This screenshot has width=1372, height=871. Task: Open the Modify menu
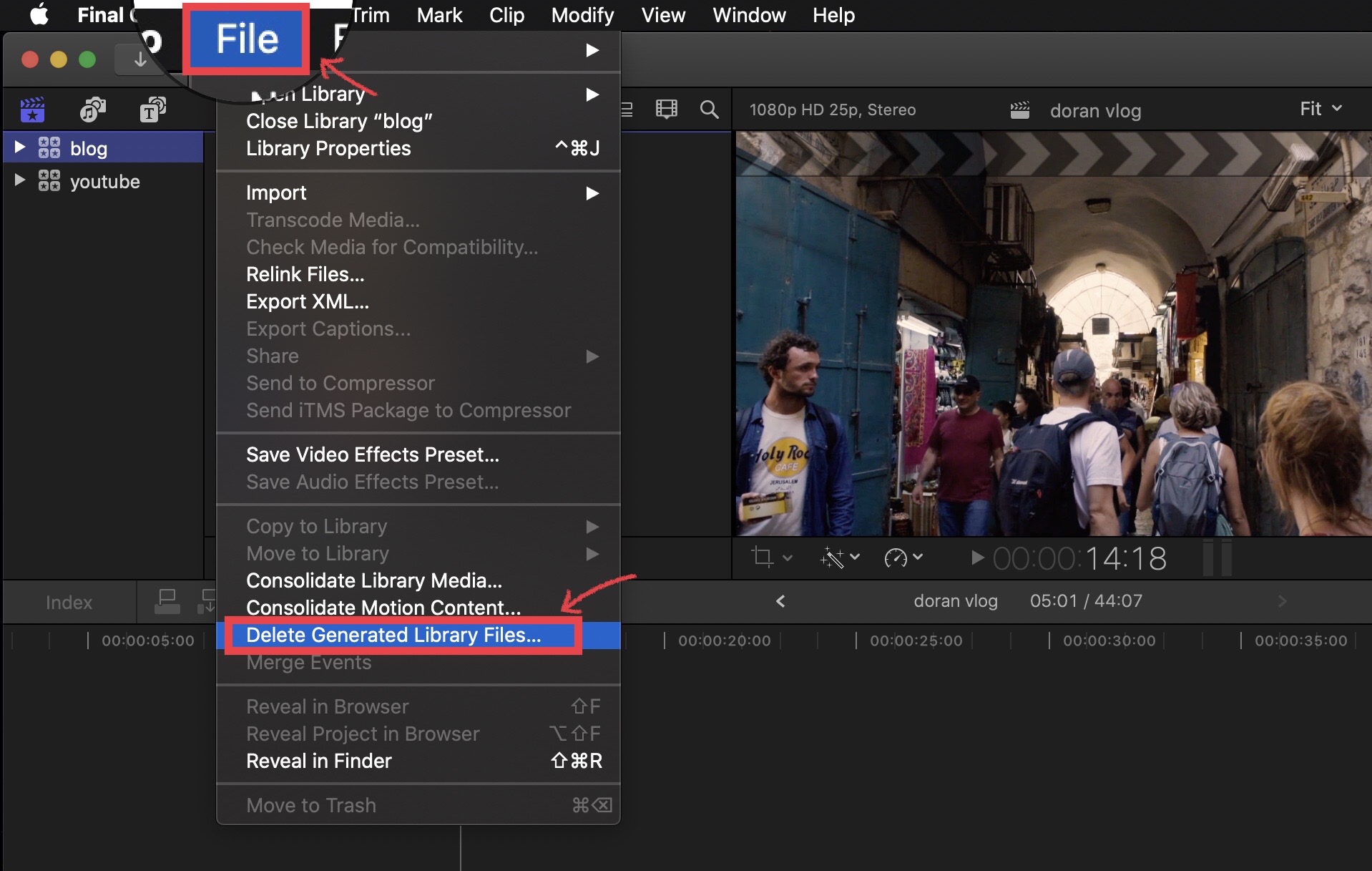pyautogui.click(x=582, y=15)
